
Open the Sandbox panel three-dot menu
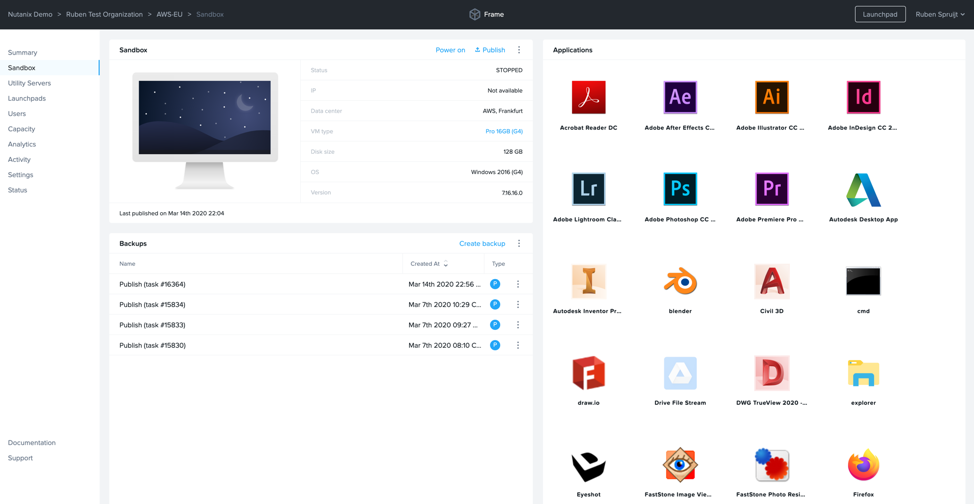519,50
